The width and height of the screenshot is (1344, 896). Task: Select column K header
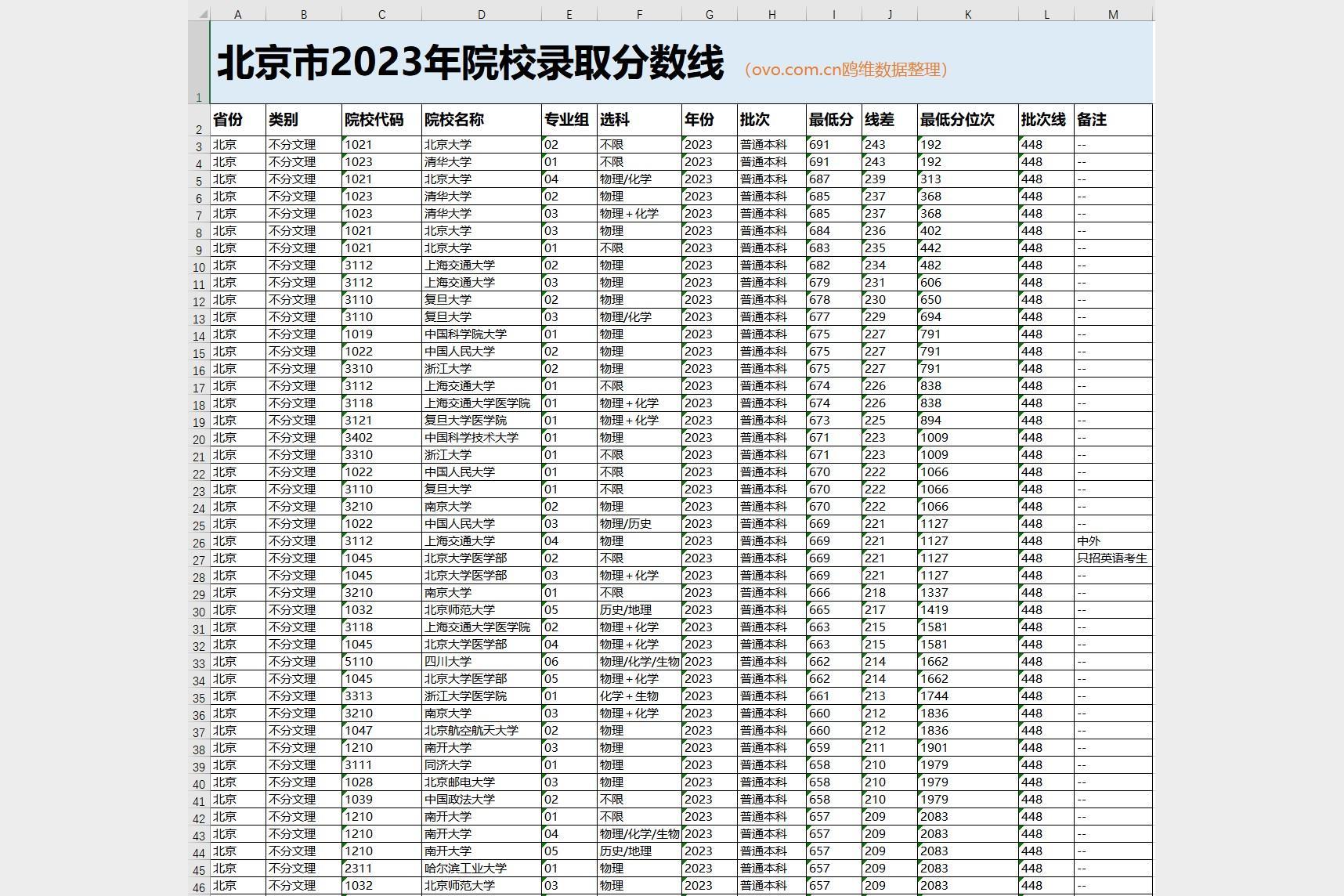coord(968,14)
